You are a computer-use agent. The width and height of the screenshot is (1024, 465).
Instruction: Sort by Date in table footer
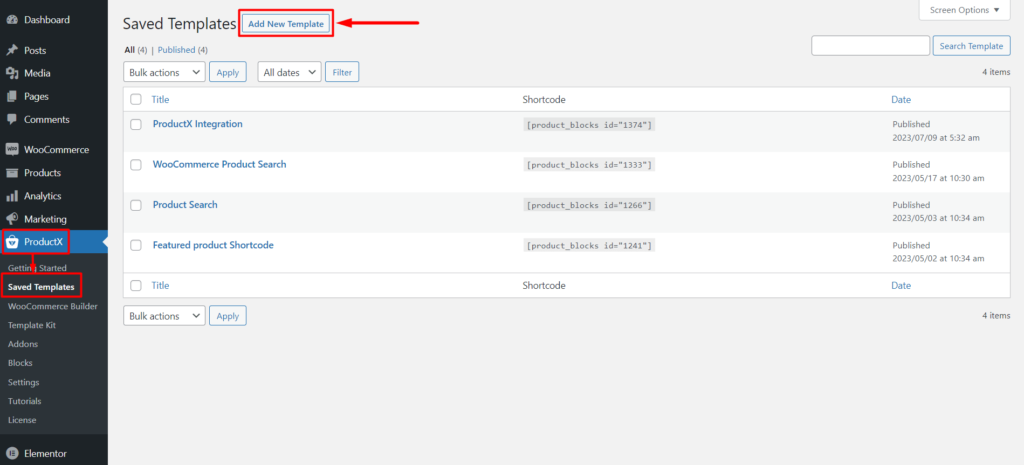coord(901,285)
